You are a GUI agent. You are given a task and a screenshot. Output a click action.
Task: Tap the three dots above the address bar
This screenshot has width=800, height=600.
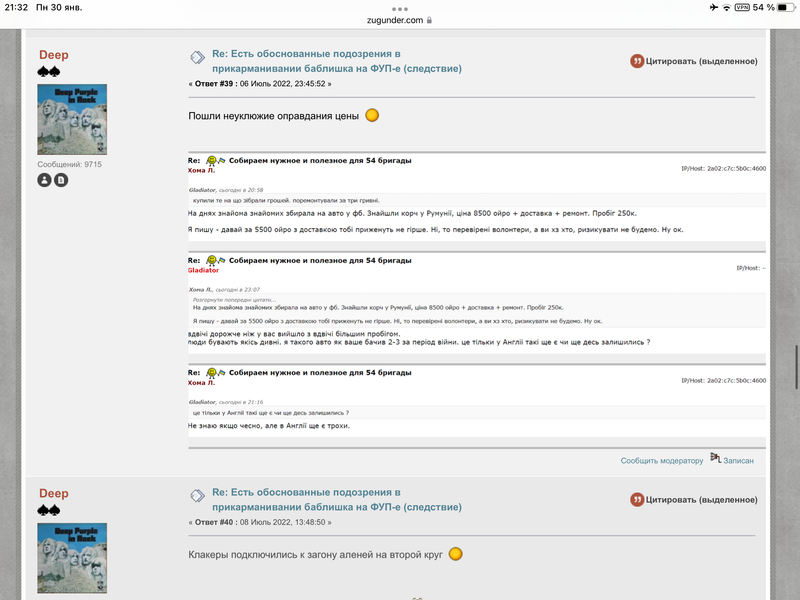[400, 9]
